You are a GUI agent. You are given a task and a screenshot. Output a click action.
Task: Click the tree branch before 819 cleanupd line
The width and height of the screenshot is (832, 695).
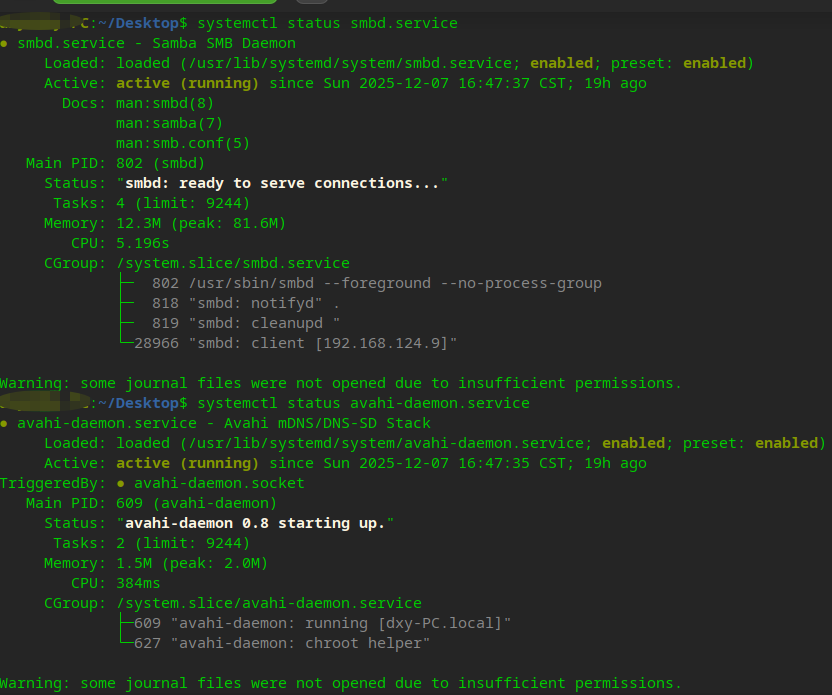tap(127, 324)
